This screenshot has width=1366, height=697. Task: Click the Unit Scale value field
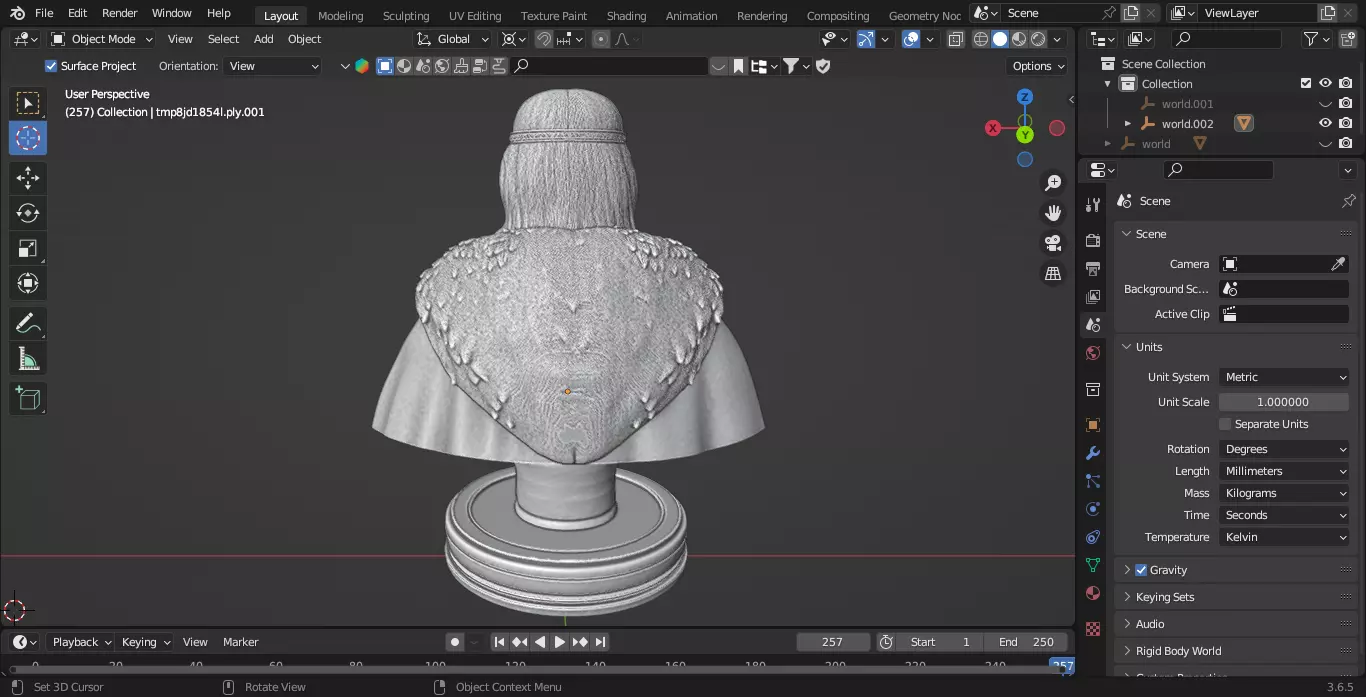click(1284, 402)
